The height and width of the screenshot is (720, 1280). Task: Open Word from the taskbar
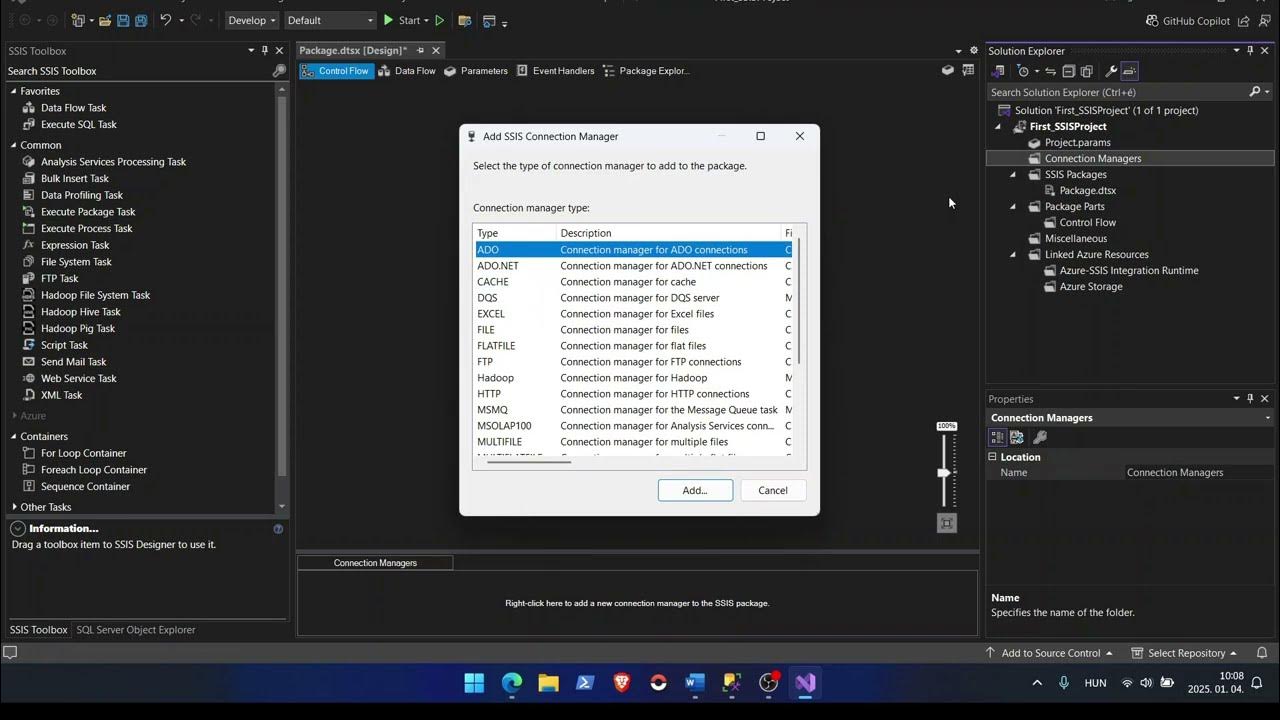pos(695,683)
